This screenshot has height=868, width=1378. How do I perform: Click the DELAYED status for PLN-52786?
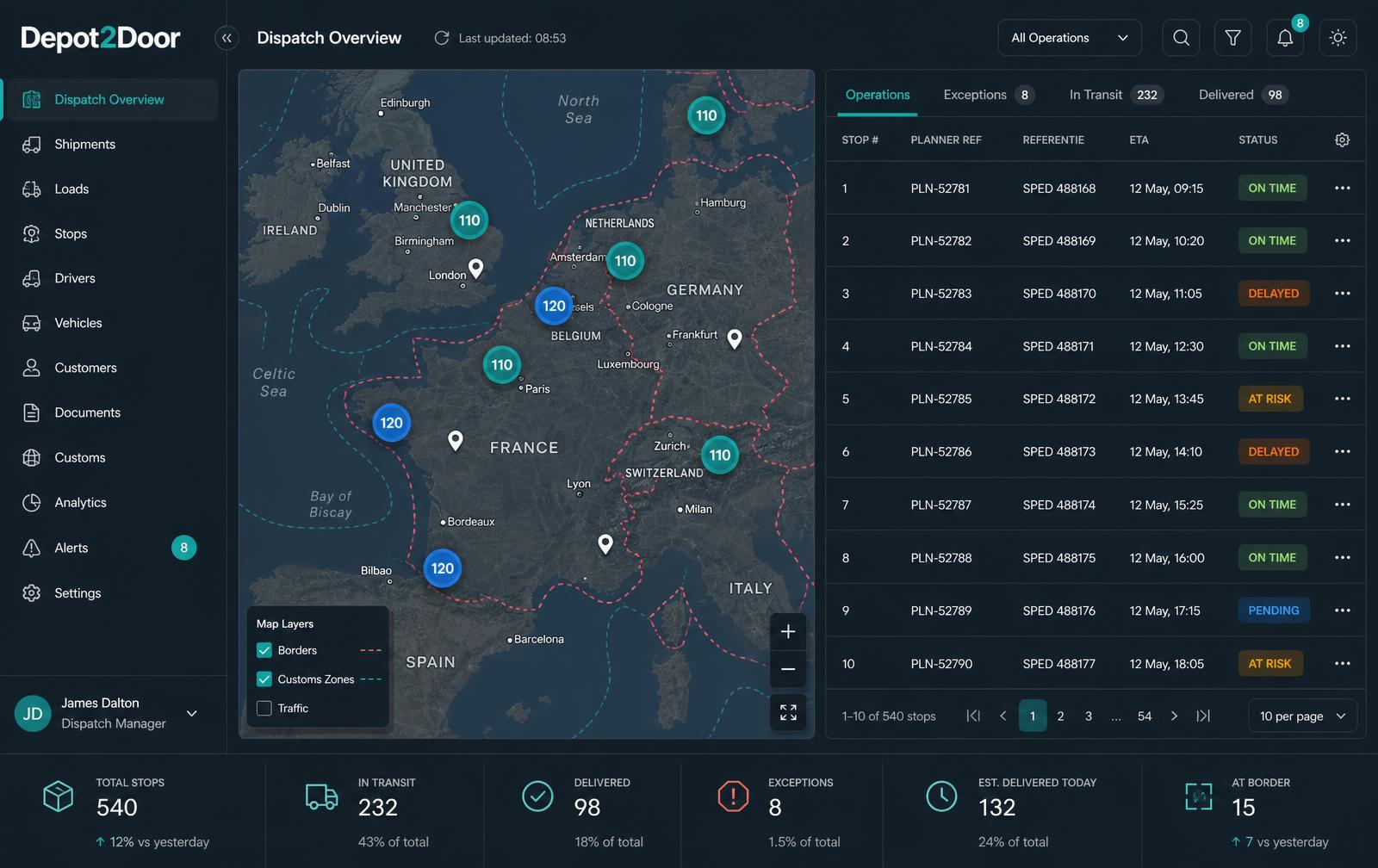click(x=1274, y=451)
